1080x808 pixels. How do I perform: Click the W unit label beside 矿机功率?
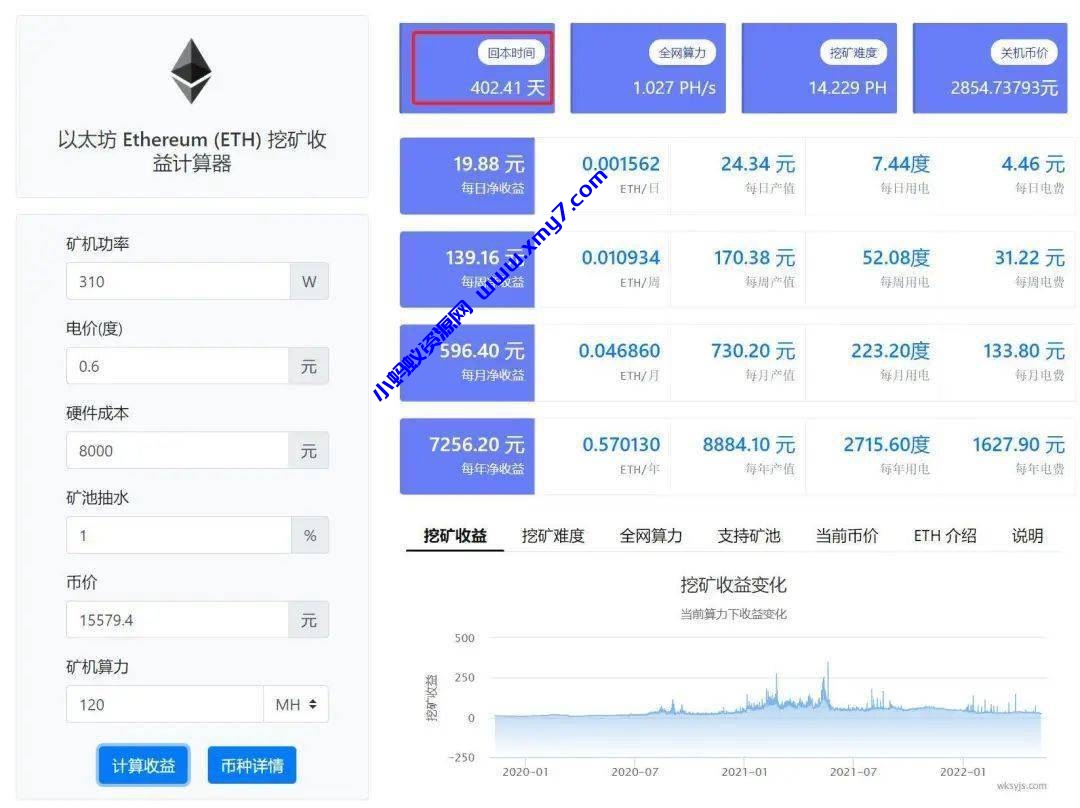pos(309,281)
